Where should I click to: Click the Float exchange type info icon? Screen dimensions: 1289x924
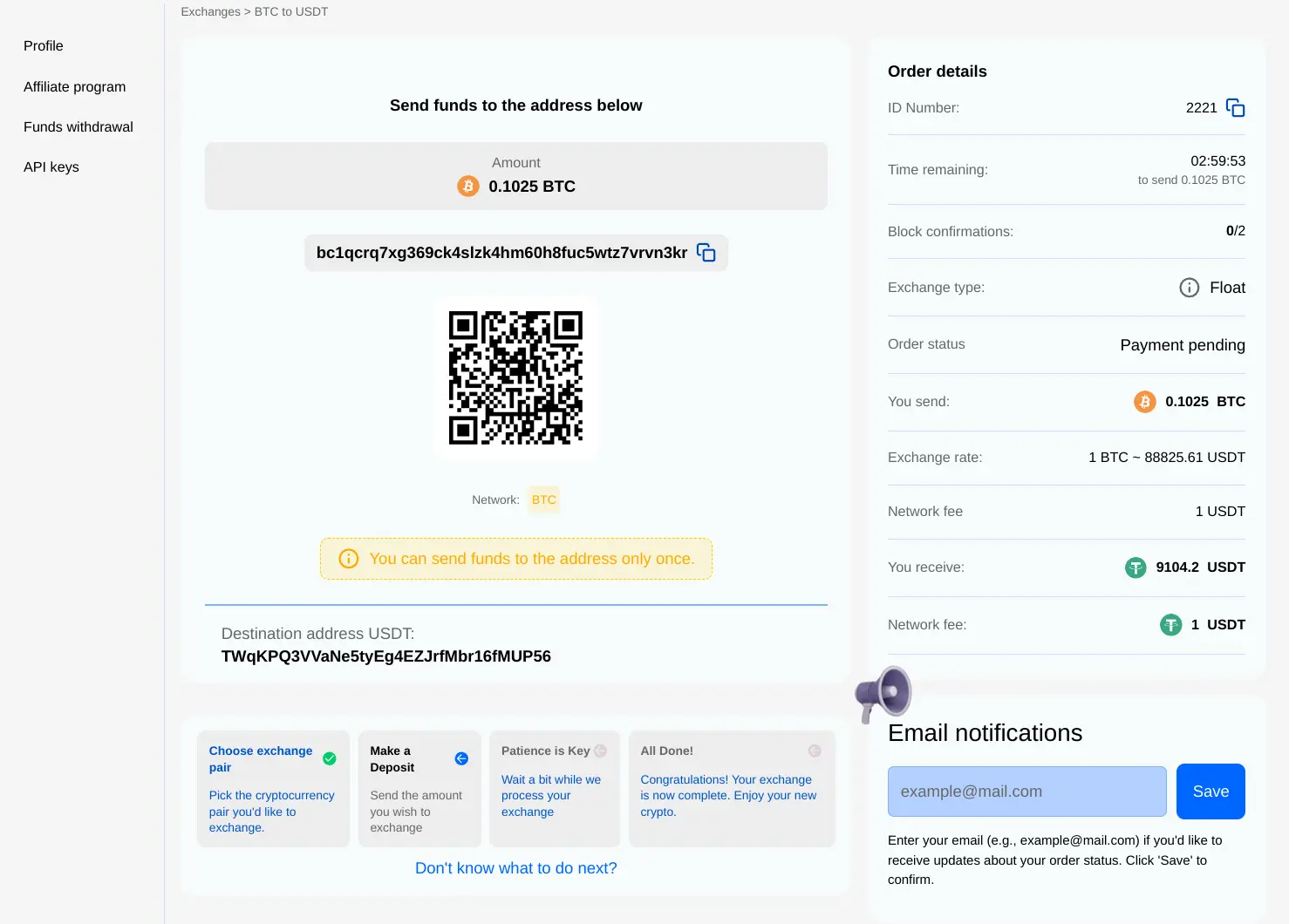tap(1190, 288)
